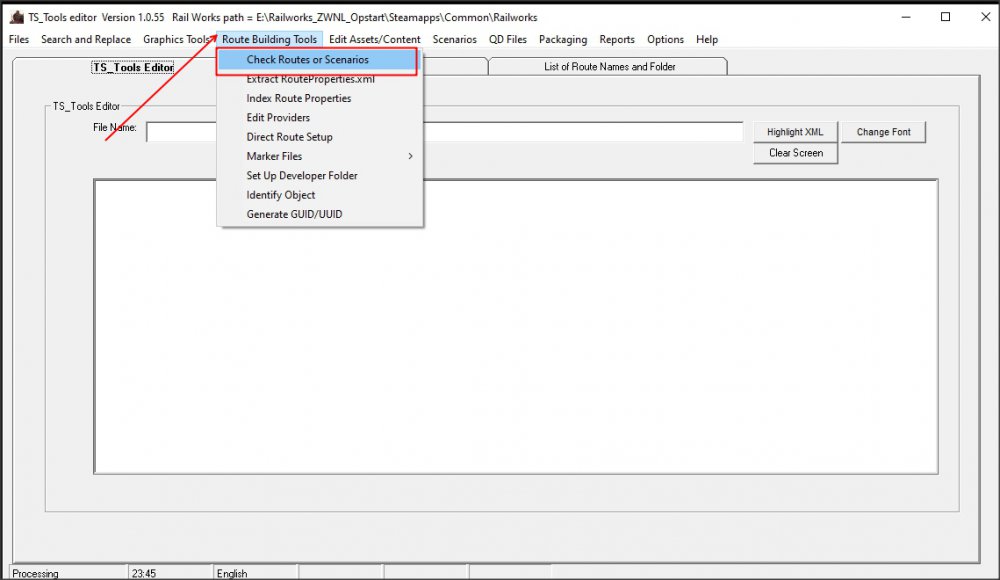Open the Scenarios menu
The width and height of the screenshot is (1000, 580).
point(454,40)
